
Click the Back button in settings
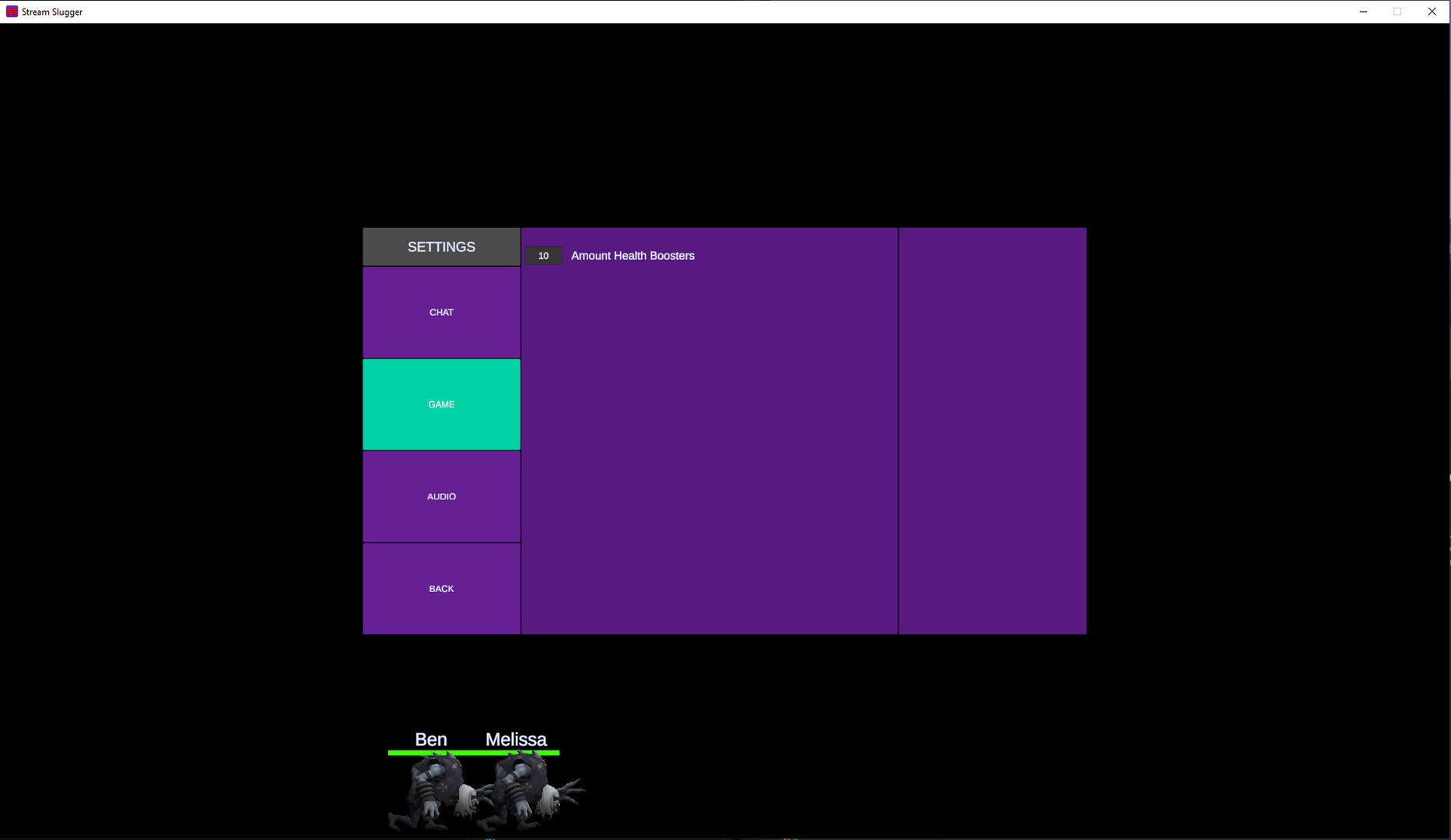(x=441, y=589)
